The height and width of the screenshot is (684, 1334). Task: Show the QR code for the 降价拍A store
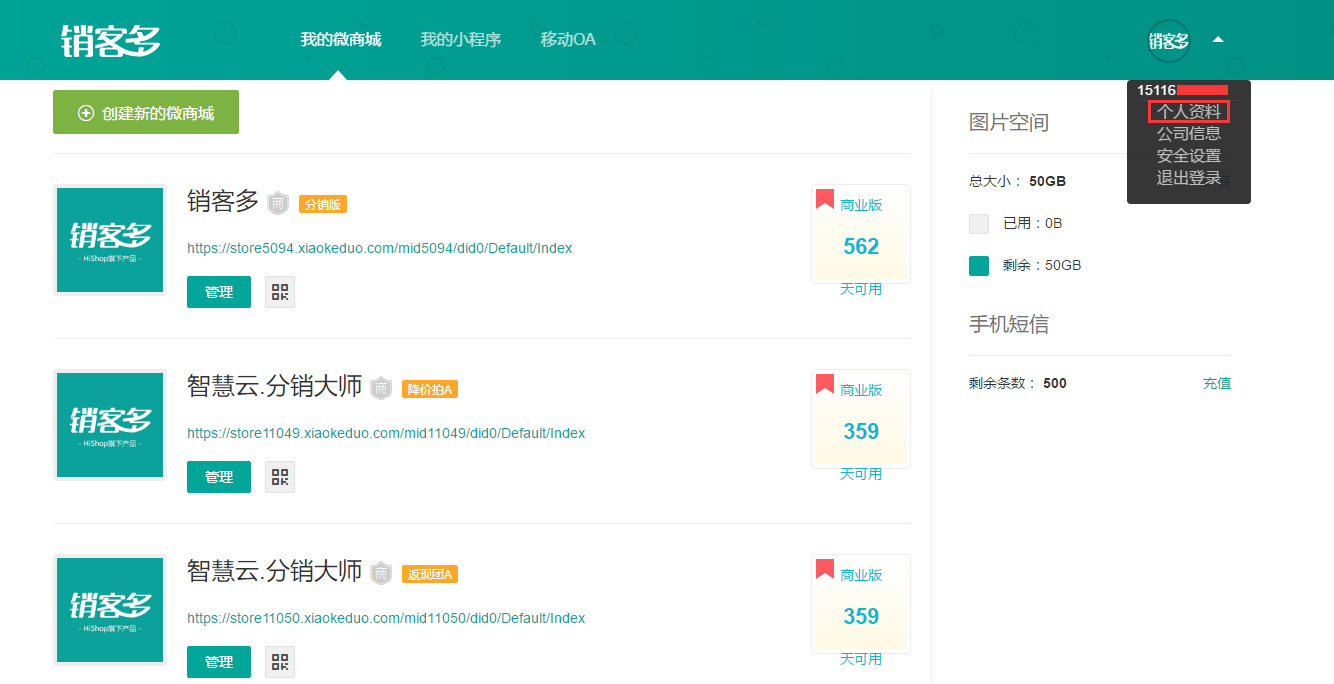(280, 477)
